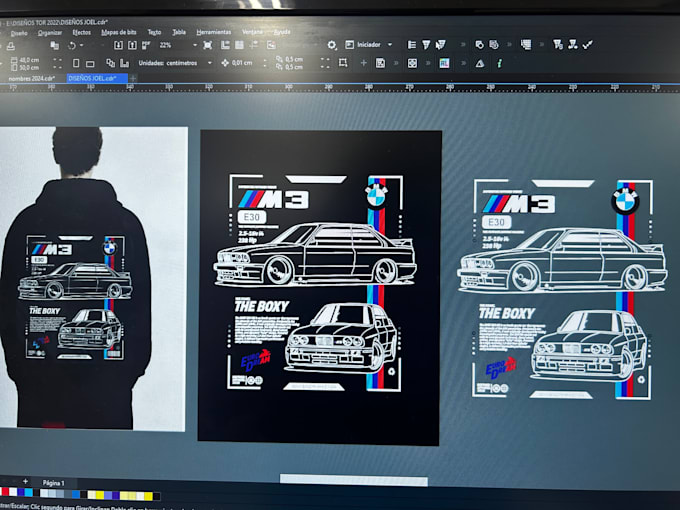The width and height of the screenshot is (680, 510).
Task: Open the Ventana menu
Action: pos(252,32)
